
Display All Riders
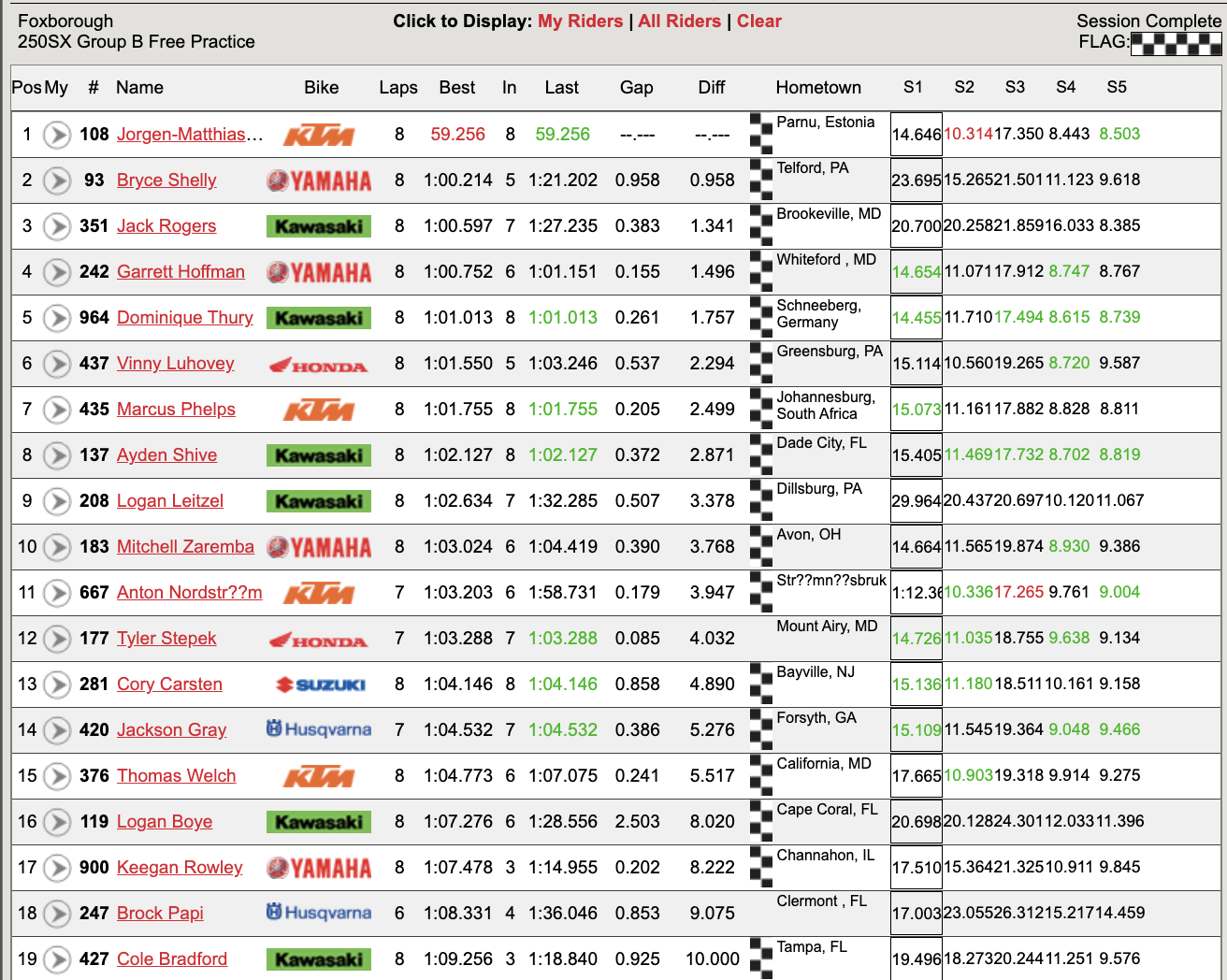point(679,22)
